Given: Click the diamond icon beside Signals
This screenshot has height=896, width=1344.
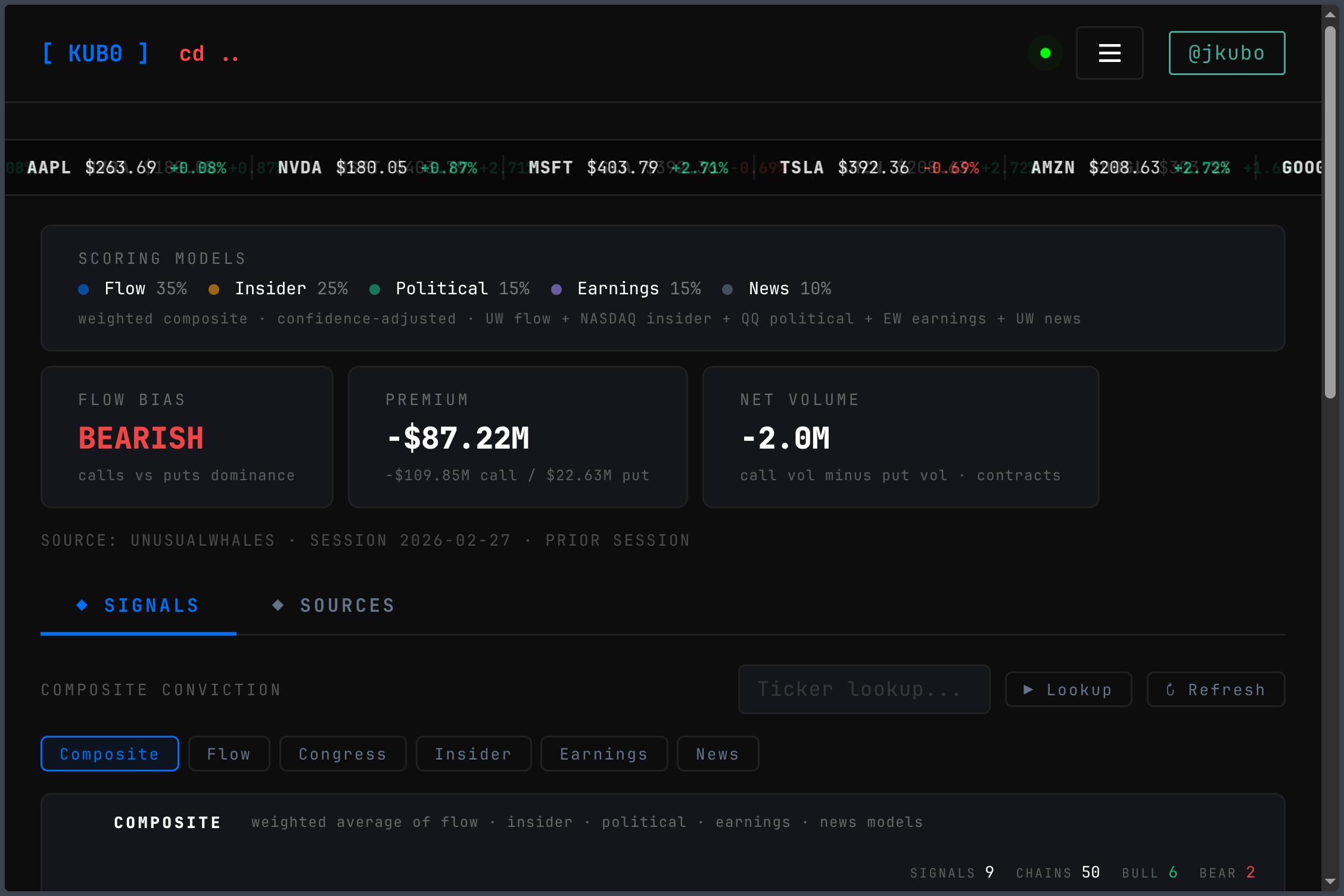Looking at the screenshot, I should 82,605.
